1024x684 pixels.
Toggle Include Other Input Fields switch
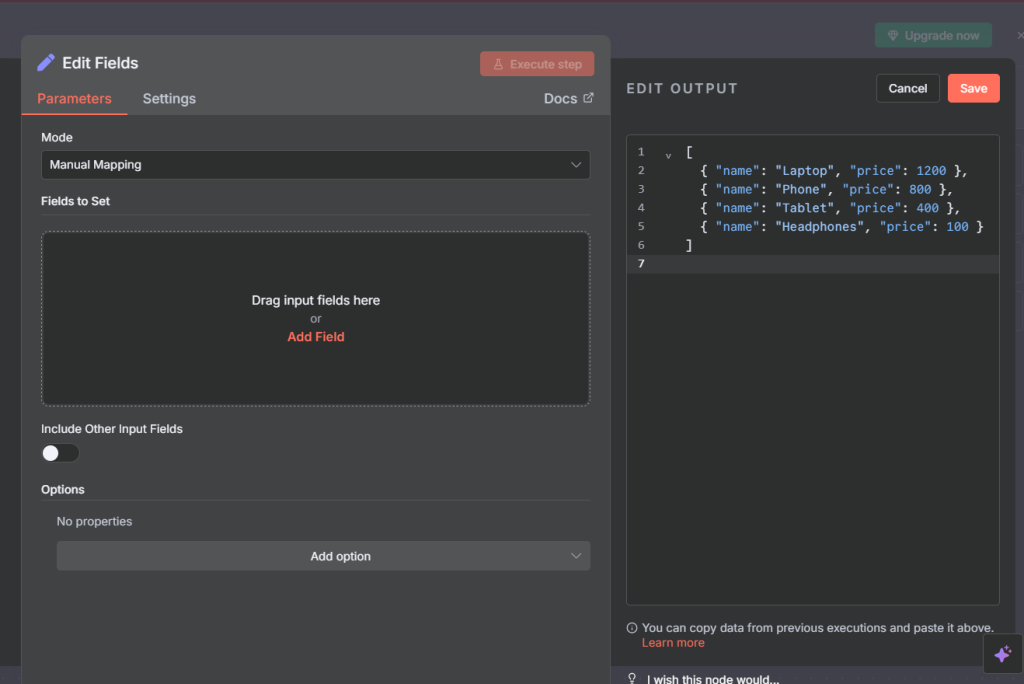click(x=60, y=453)
